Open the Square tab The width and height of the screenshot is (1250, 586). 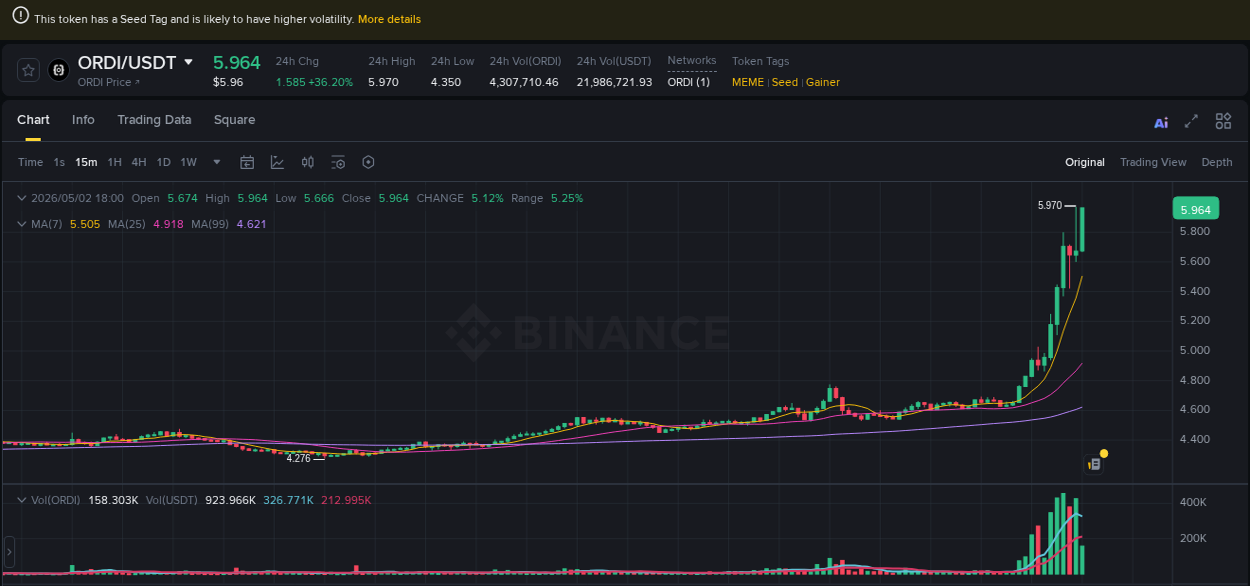pos(234,120)
